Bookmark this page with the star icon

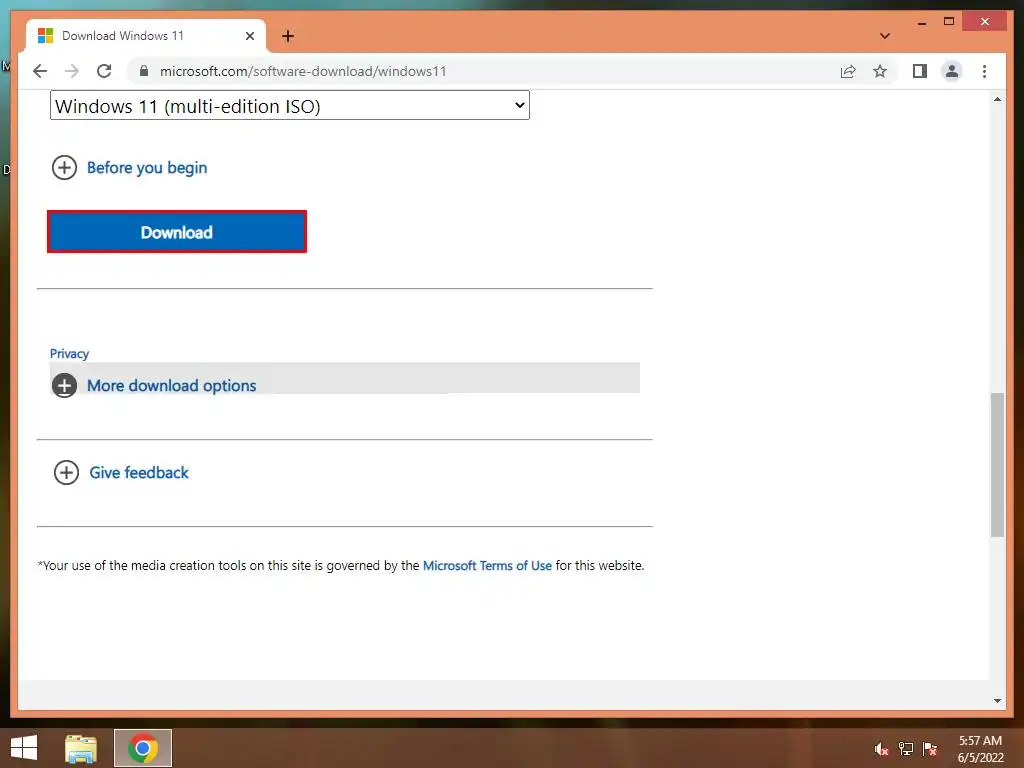pyautogui.click(x=880, y=71)
